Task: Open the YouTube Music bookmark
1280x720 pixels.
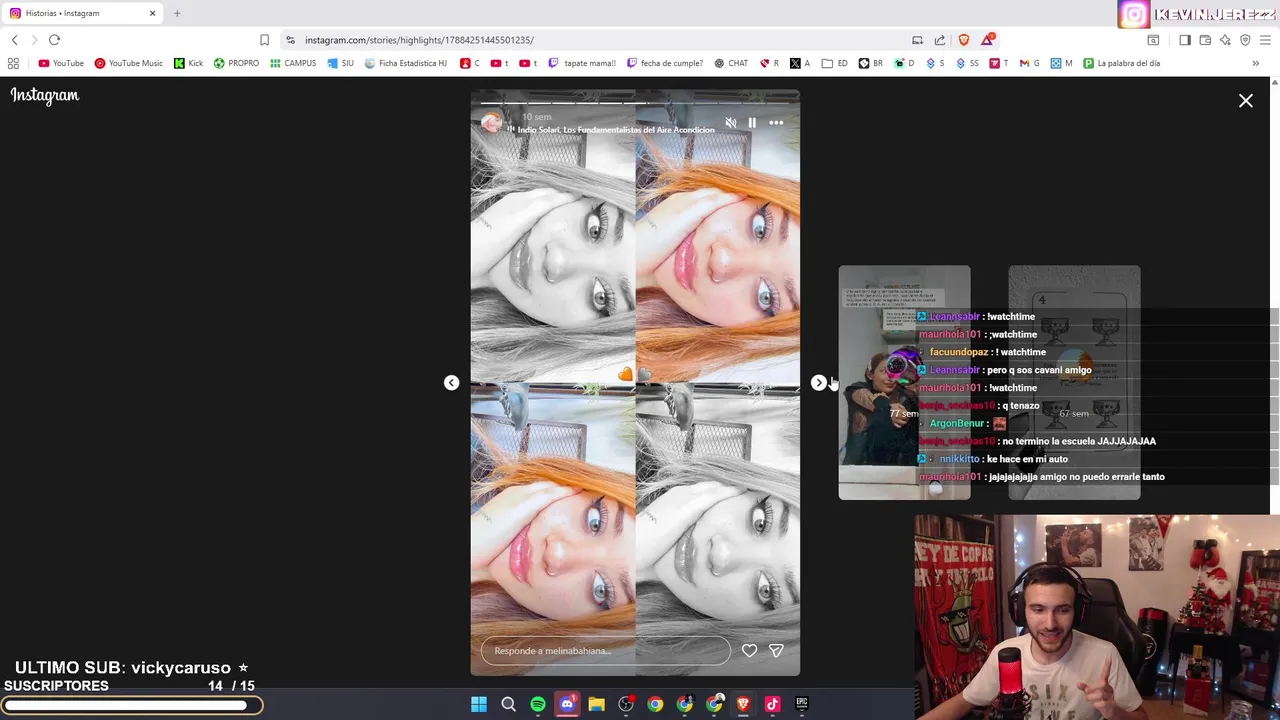Action: pos(128,63)
